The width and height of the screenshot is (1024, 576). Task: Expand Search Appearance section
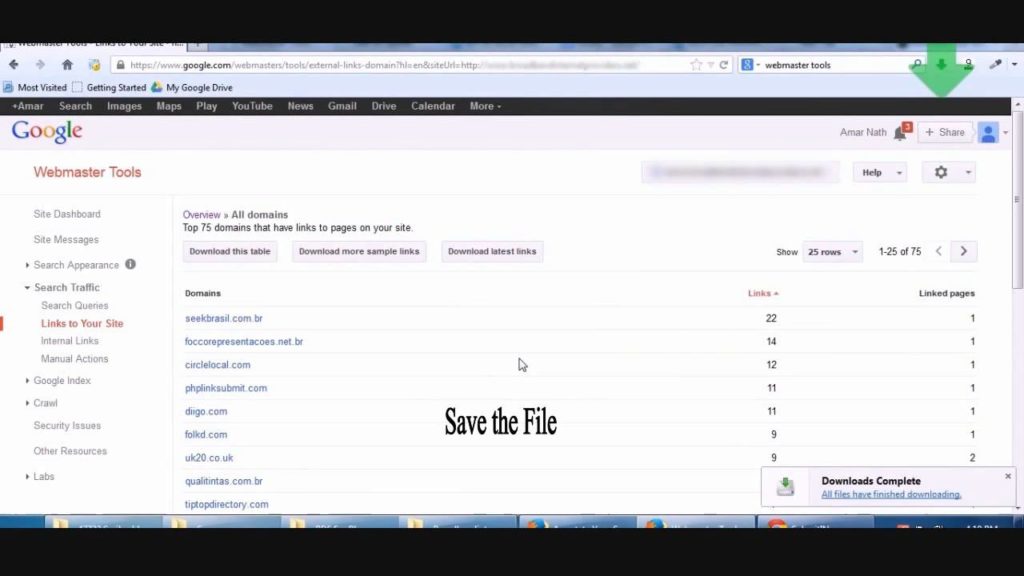click(x=27, y=265)
